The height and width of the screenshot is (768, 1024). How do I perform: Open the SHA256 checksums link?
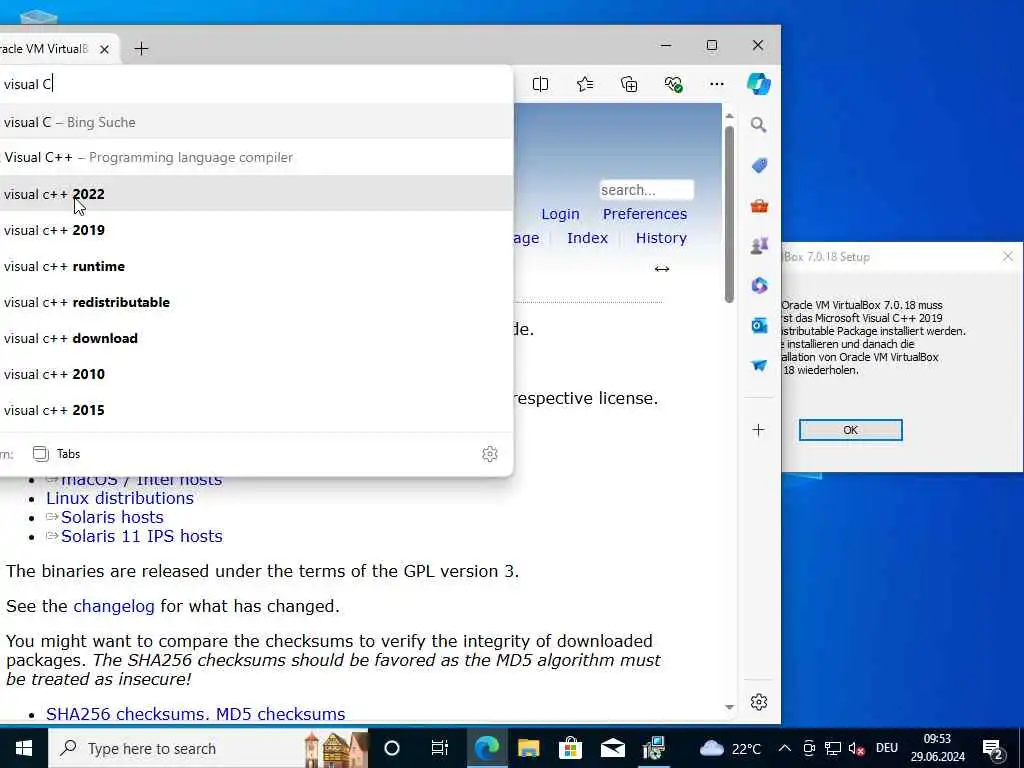tap(127, 714)
